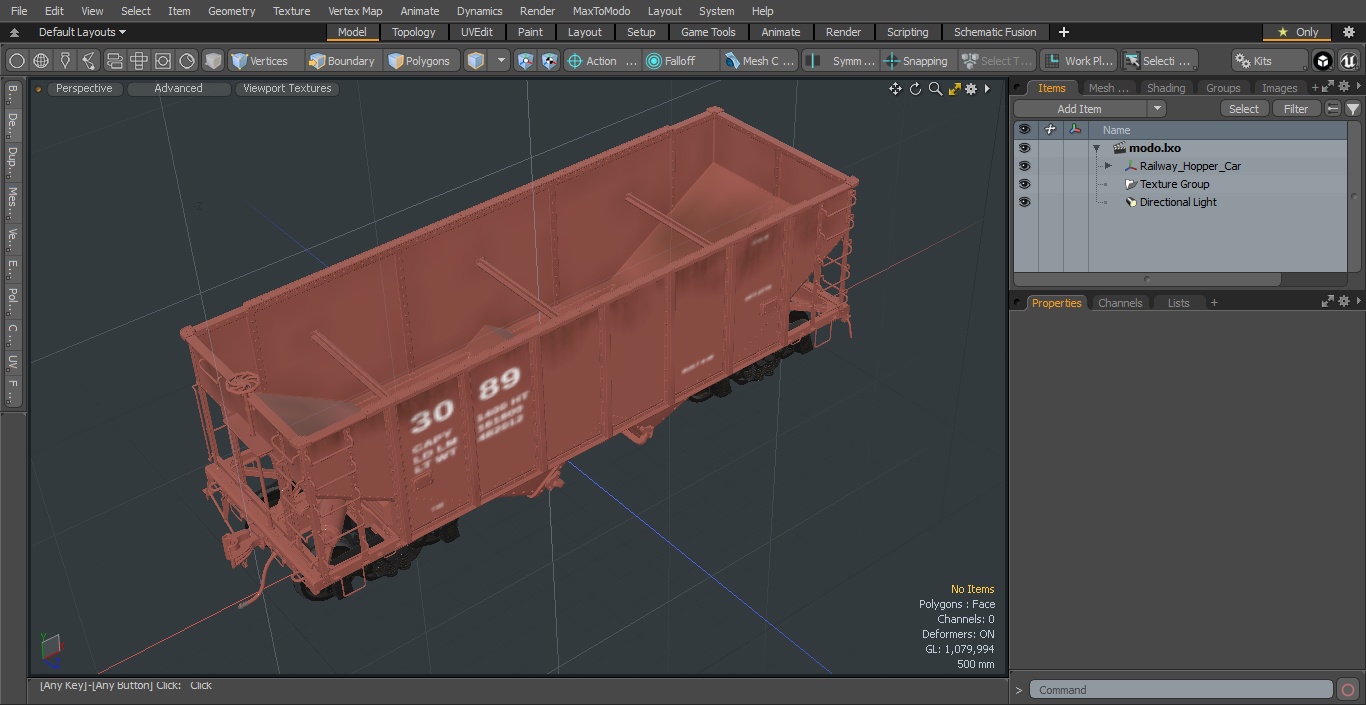Image resolution: width=1366 pixels, height=705 pixels.
Task: Open the Perspective view dropdown
Action: pyautogui.click(x=84, y=88)
